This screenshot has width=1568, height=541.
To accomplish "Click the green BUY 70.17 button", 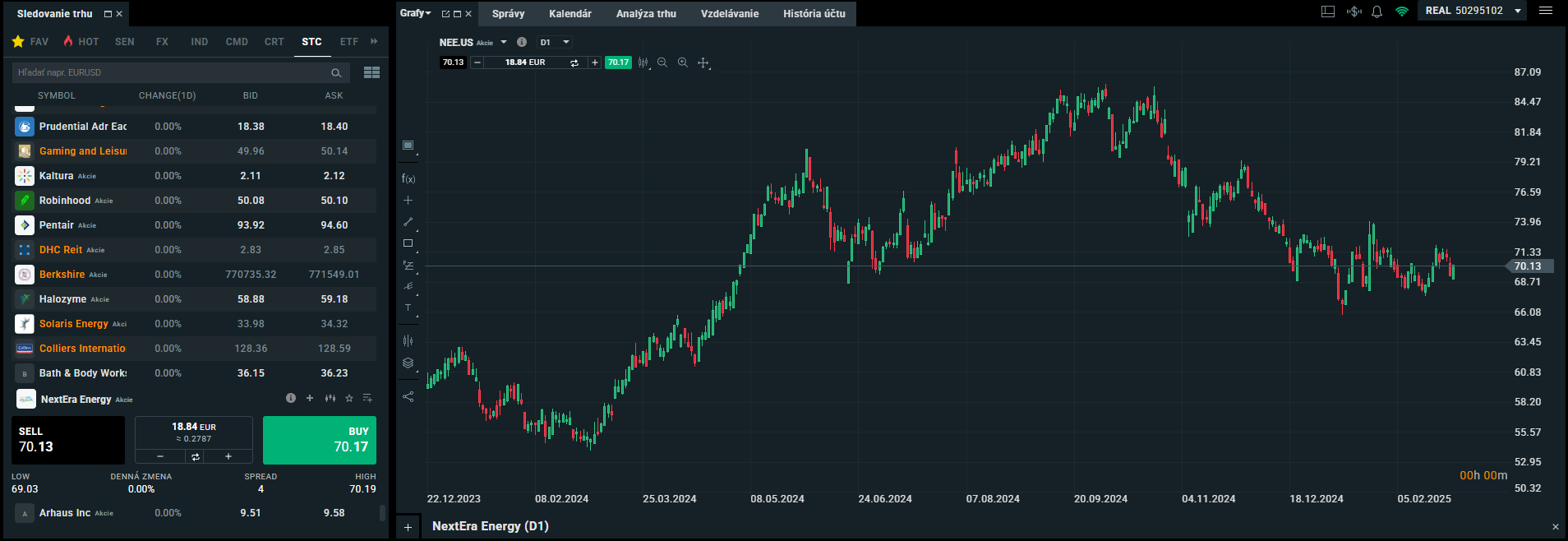I will click(x=319, y=440).
